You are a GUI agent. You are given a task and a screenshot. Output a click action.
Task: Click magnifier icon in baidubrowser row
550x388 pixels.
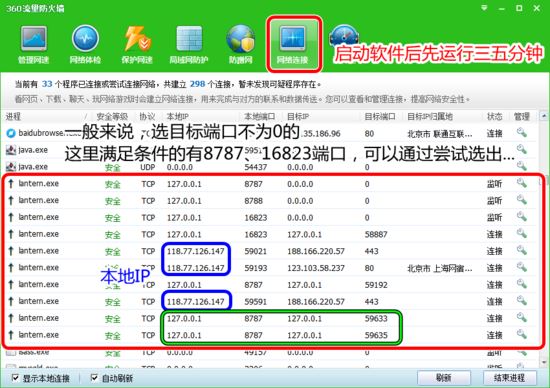pos(522,133)
